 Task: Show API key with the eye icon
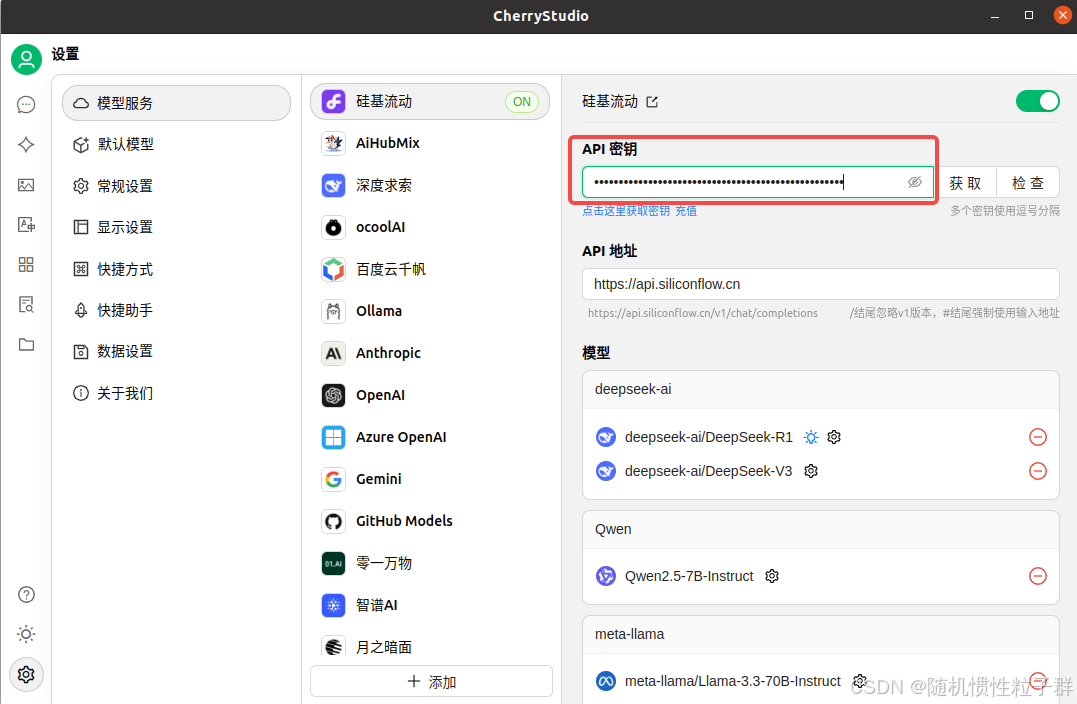coord(914,182)
